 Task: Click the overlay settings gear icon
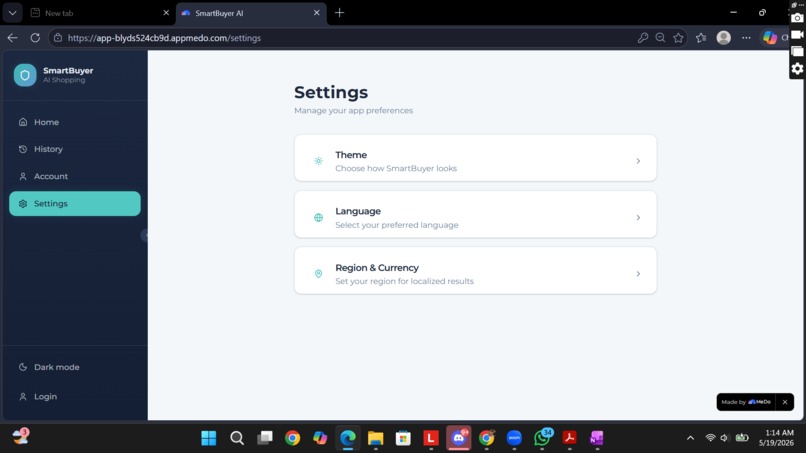point(797,68)
